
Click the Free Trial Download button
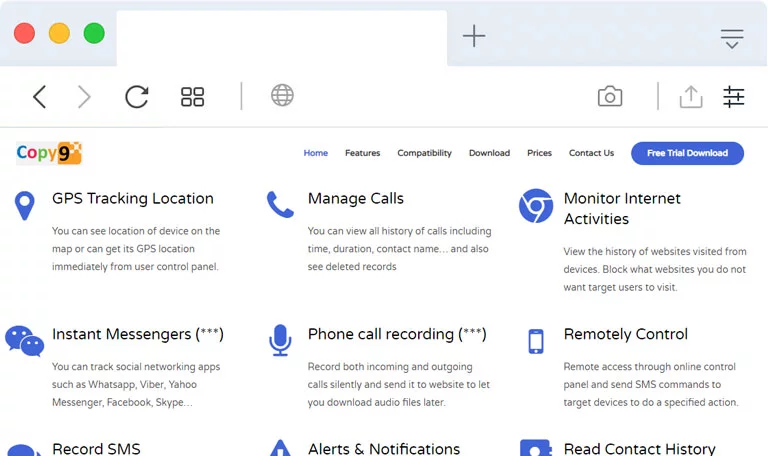pyautogui.click(x=687, y=153)
